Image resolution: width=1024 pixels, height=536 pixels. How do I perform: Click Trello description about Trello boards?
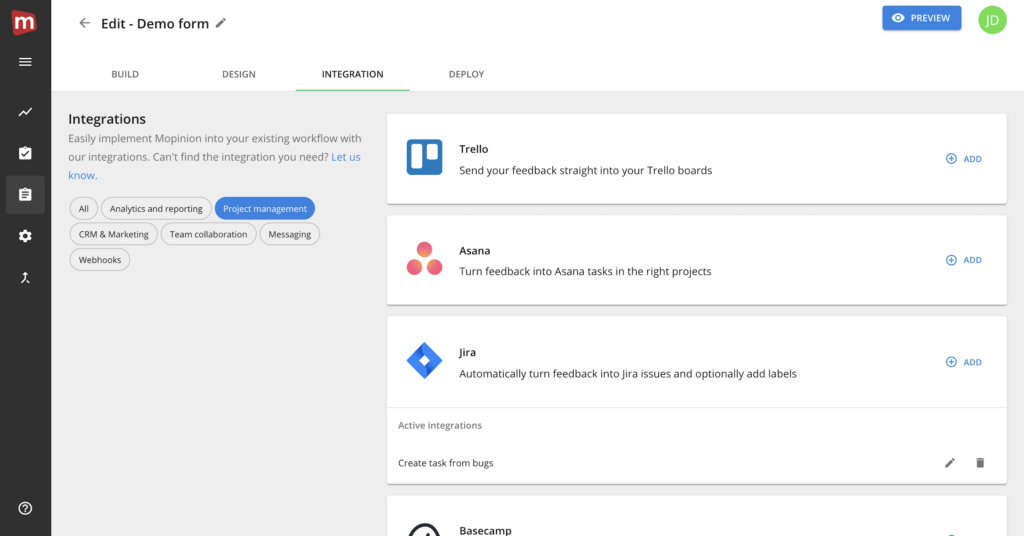pyautogui.click(x=585, y=170)
